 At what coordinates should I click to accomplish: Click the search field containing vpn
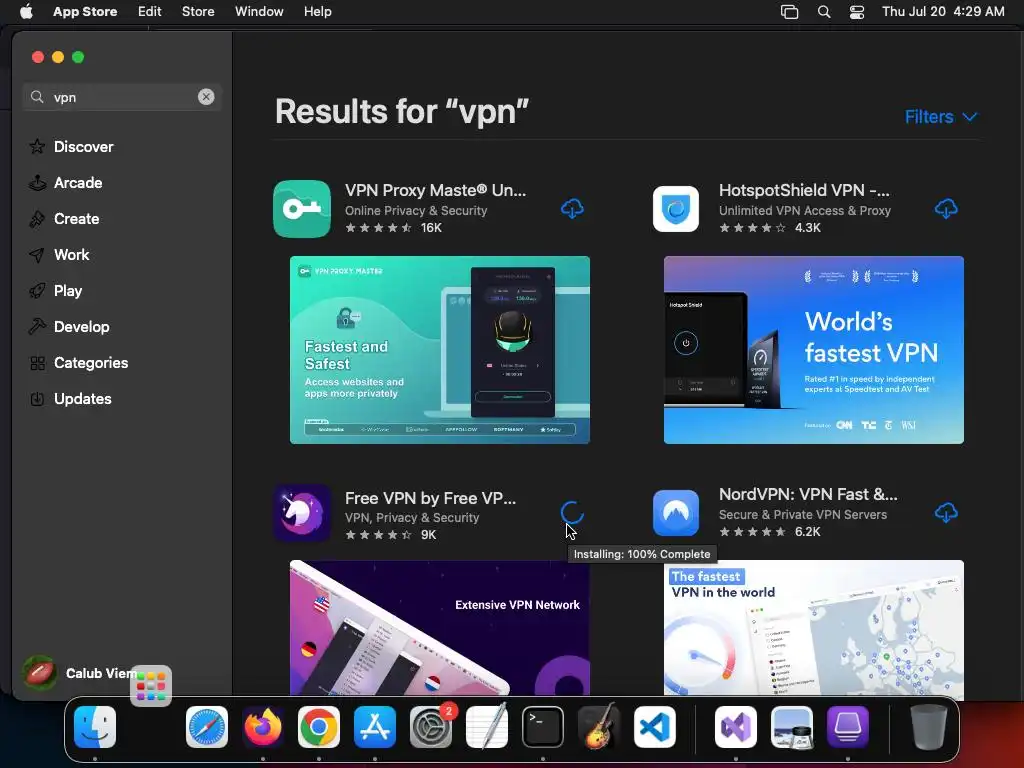tap(122, 97)
